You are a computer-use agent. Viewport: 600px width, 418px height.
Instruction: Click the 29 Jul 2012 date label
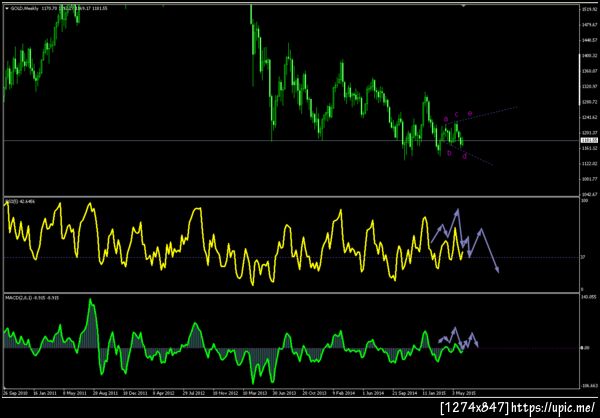click(x=193, y=393)
